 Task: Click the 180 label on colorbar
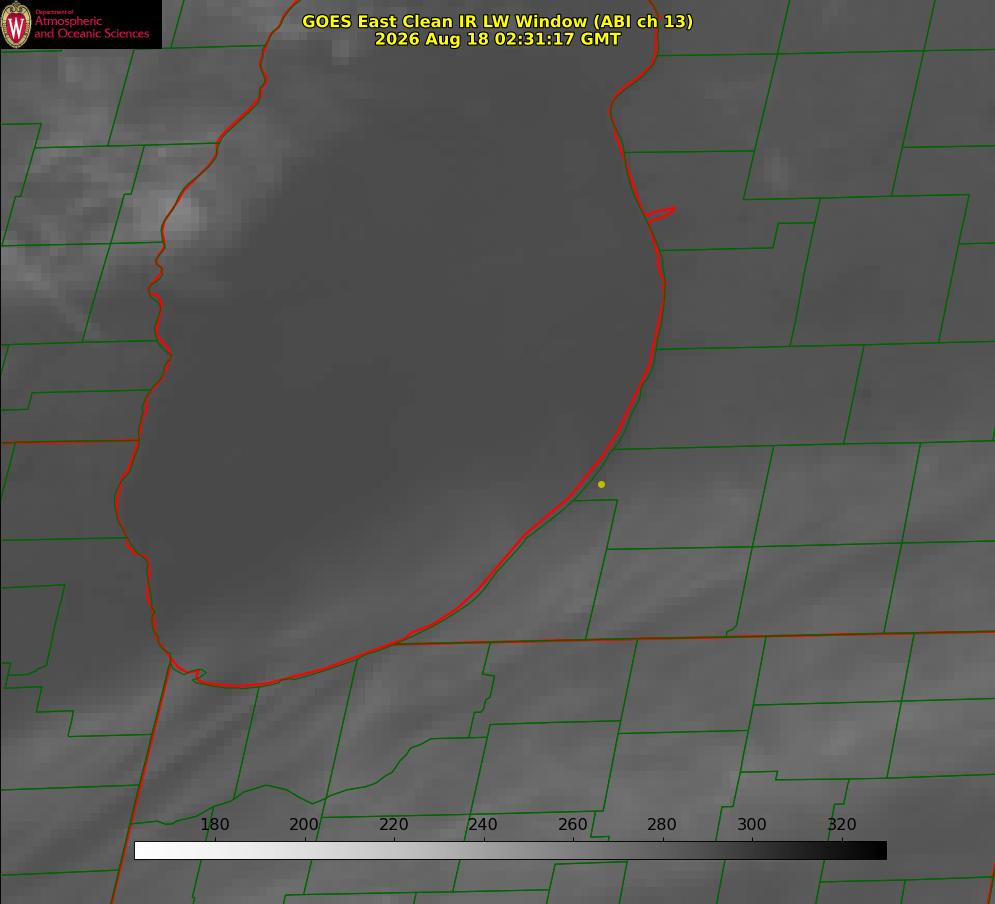(x=214, y=824)
